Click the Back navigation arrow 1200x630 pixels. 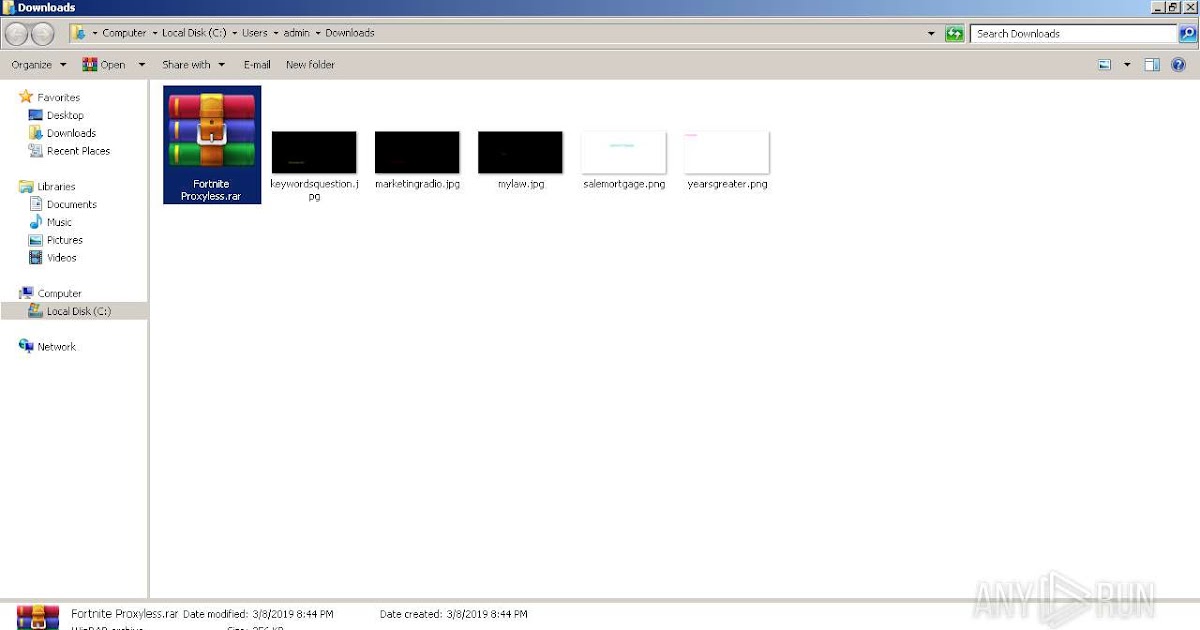pos(16,33)
